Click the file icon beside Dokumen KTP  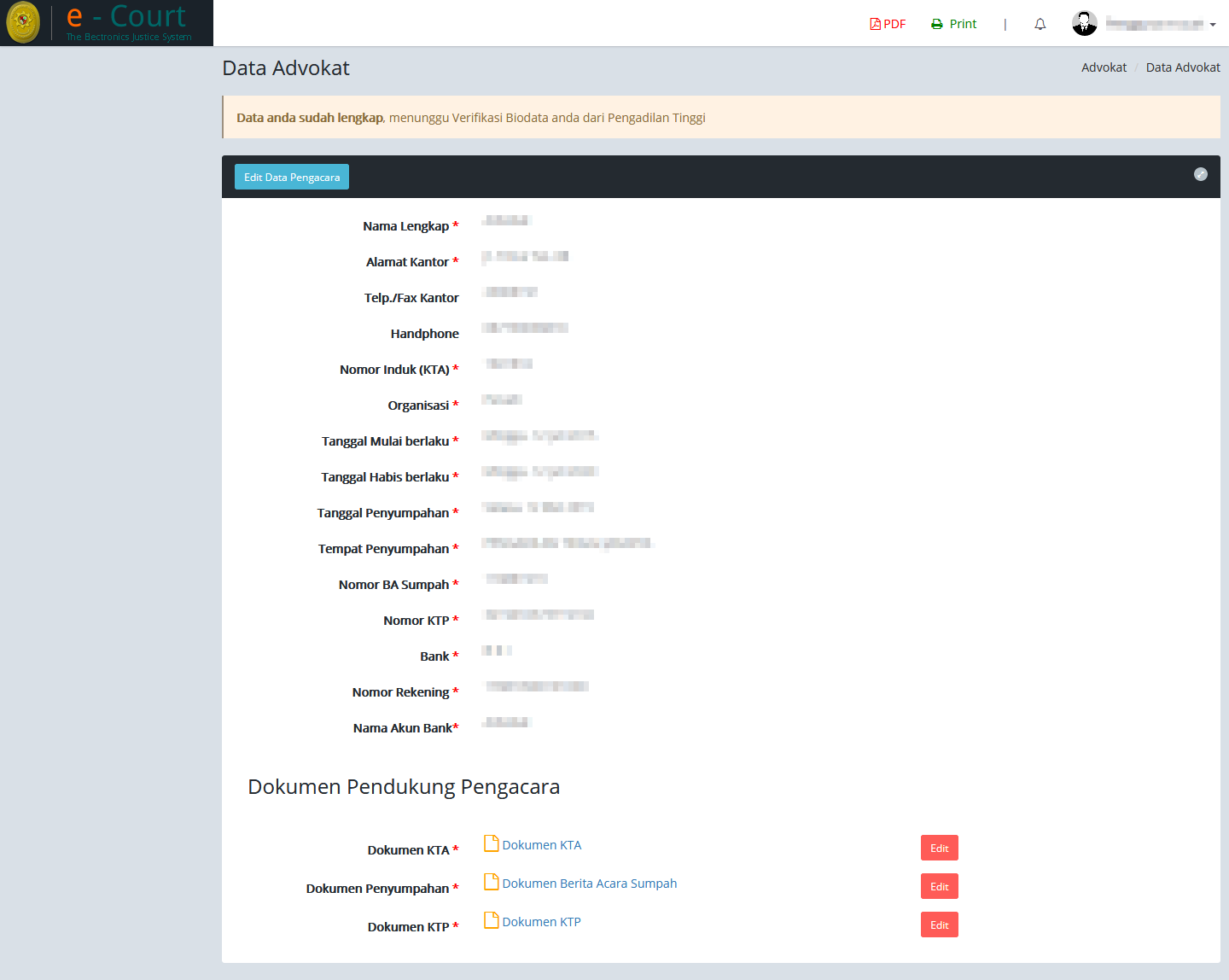[491, 921]
